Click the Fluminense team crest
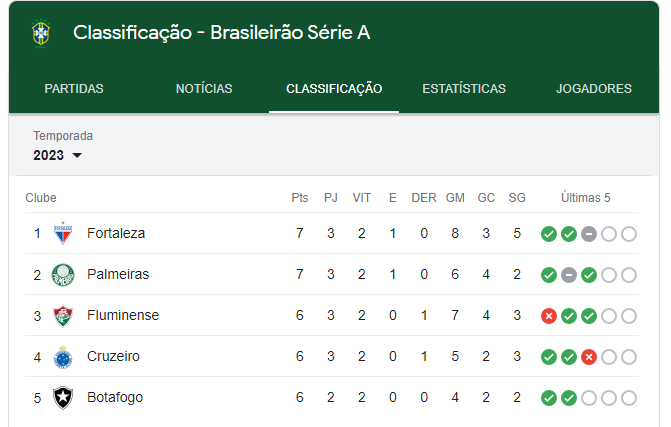The width and height of the screenshot is (671, 427). coord(63,316)
